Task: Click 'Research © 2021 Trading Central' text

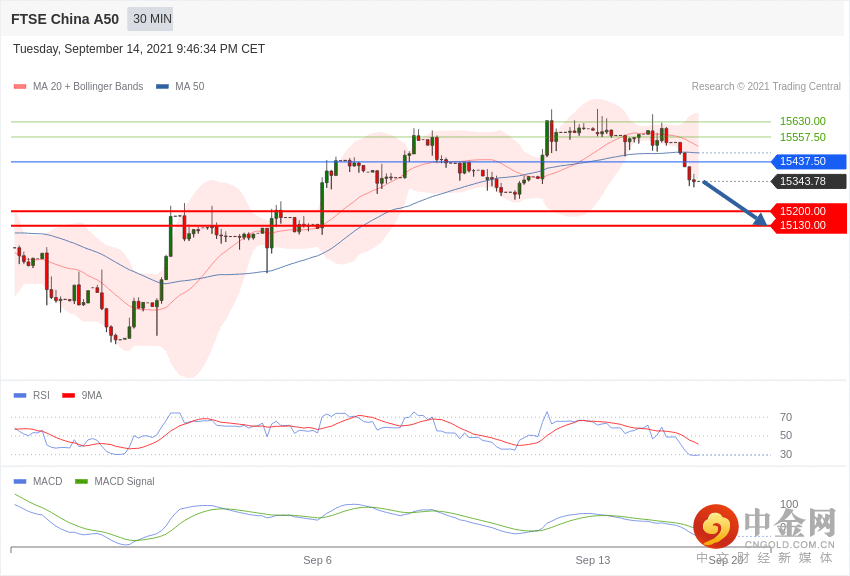Action: tap(766, 86)
